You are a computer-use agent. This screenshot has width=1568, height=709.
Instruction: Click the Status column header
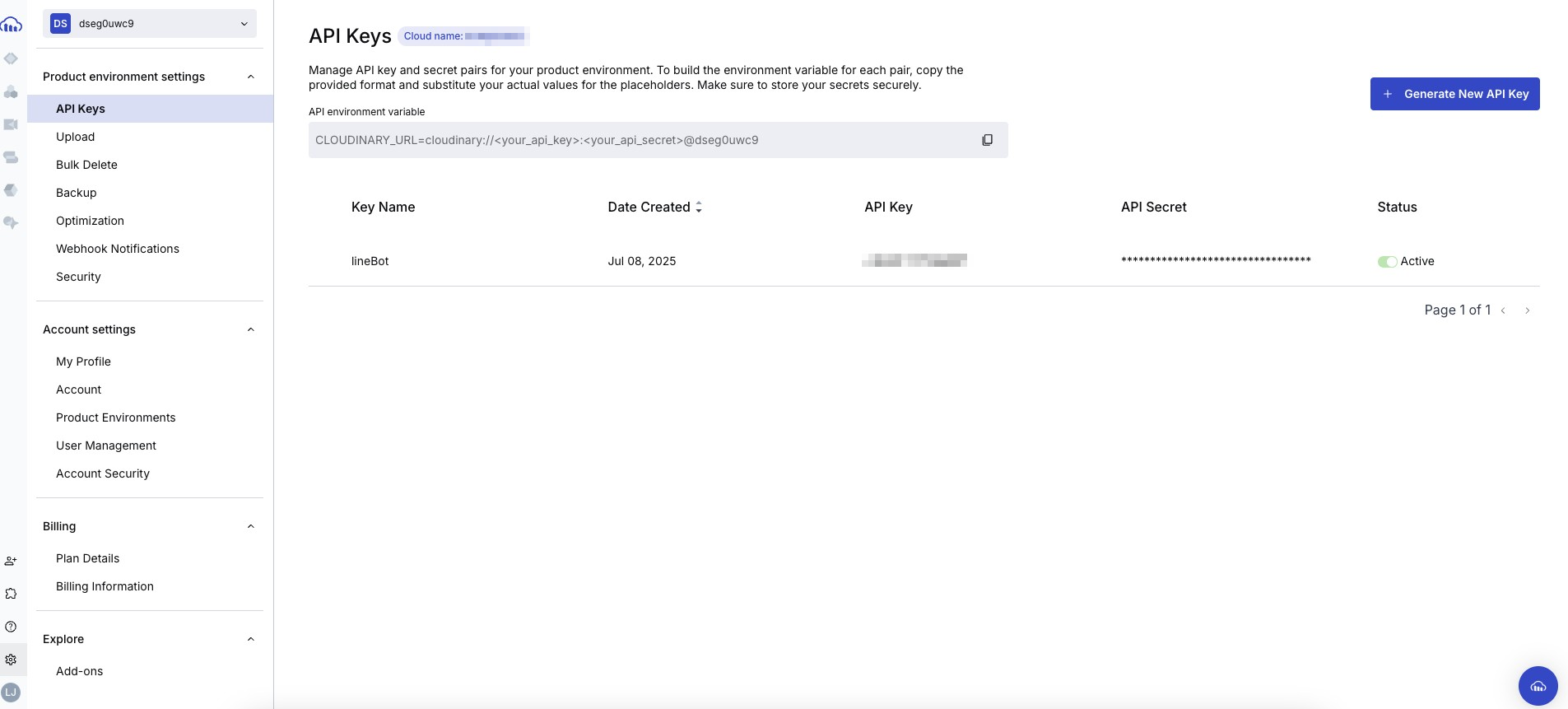[x=1397, y=207]
